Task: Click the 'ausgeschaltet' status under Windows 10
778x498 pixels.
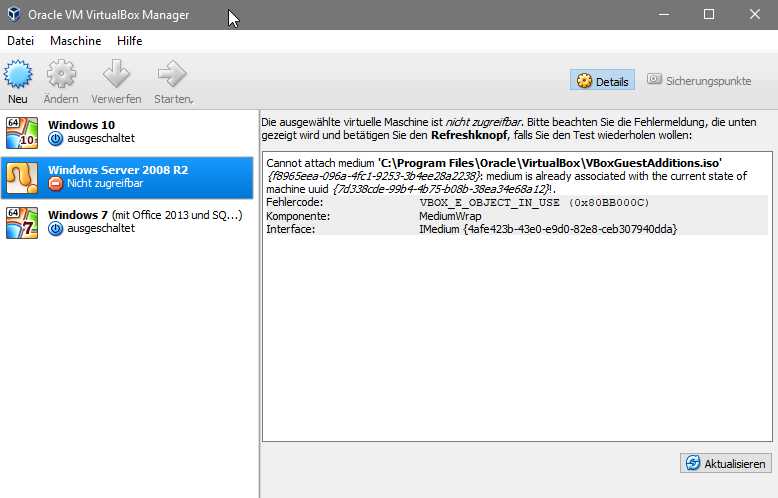Action: click(x=101, y=138)
